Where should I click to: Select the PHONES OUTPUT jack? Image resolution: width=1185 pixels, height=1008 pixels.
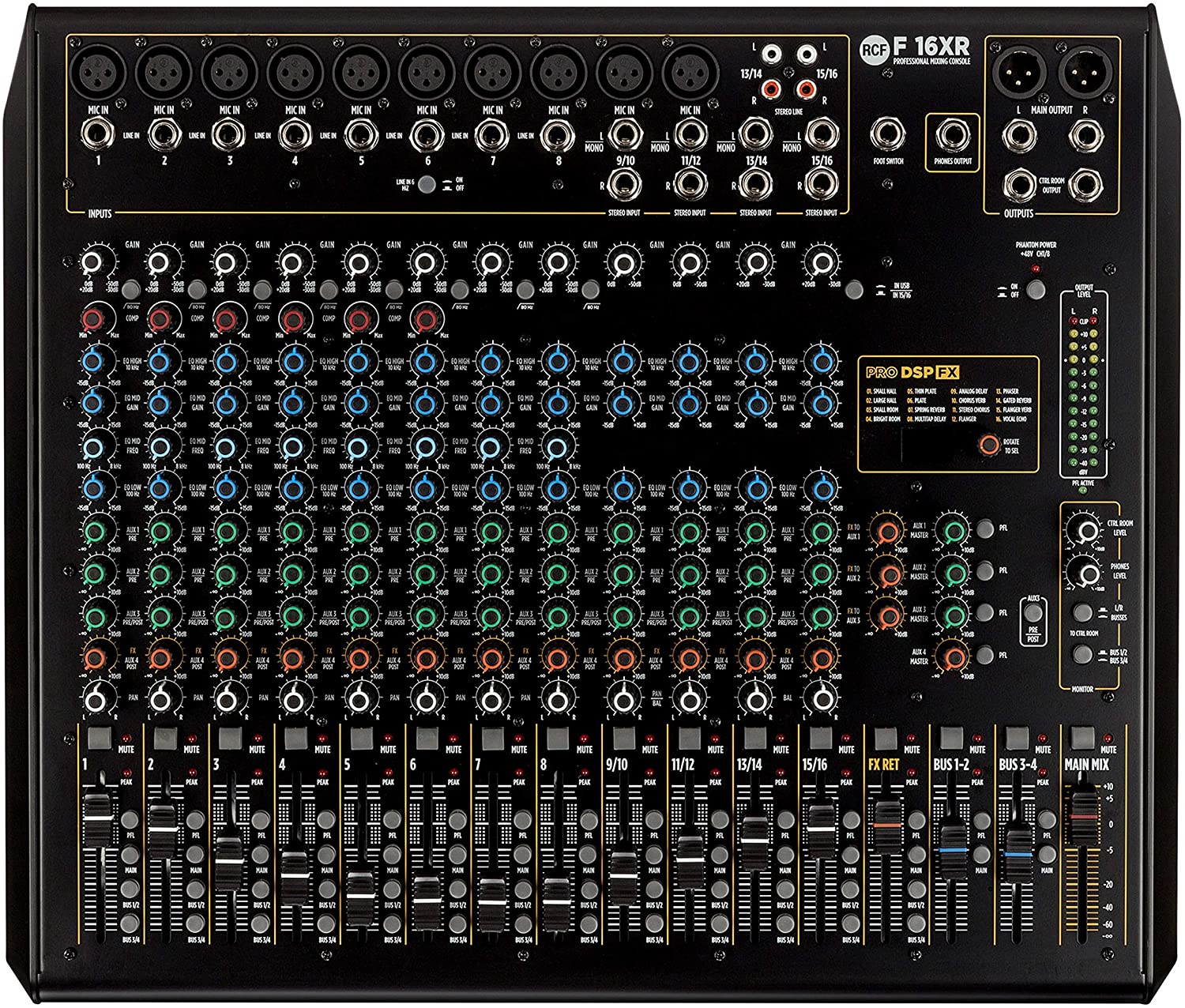coord(951,137)
